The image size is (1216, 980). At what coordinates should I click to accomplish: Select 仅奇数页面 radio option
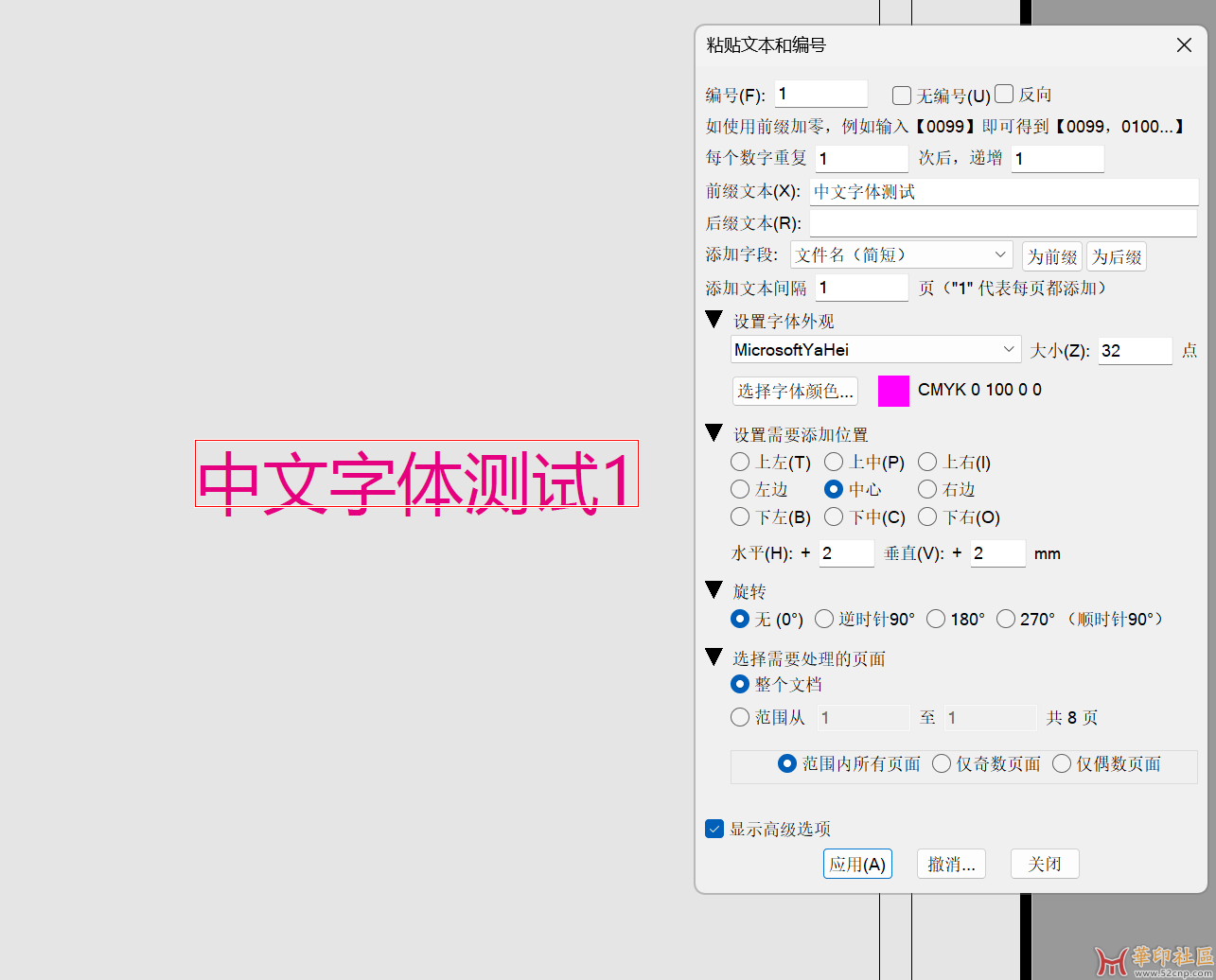(x=942, y=764)
